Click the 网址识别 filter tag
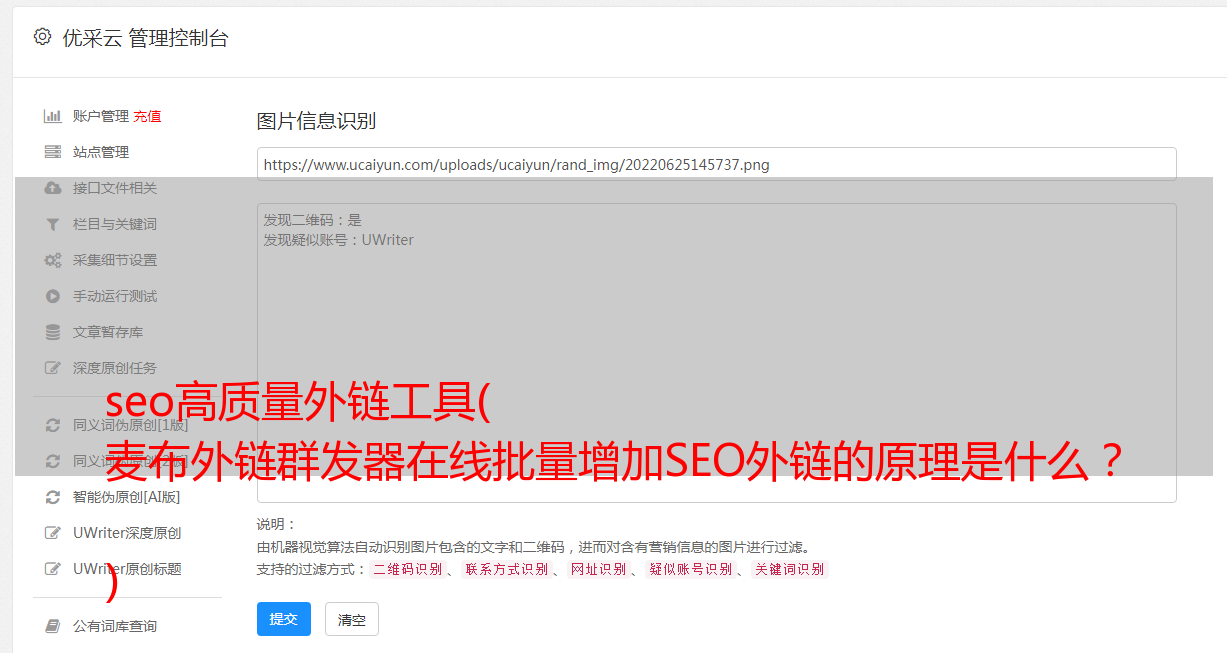The height and width of the screenshot is (653, 1227). tap(598, 569)
